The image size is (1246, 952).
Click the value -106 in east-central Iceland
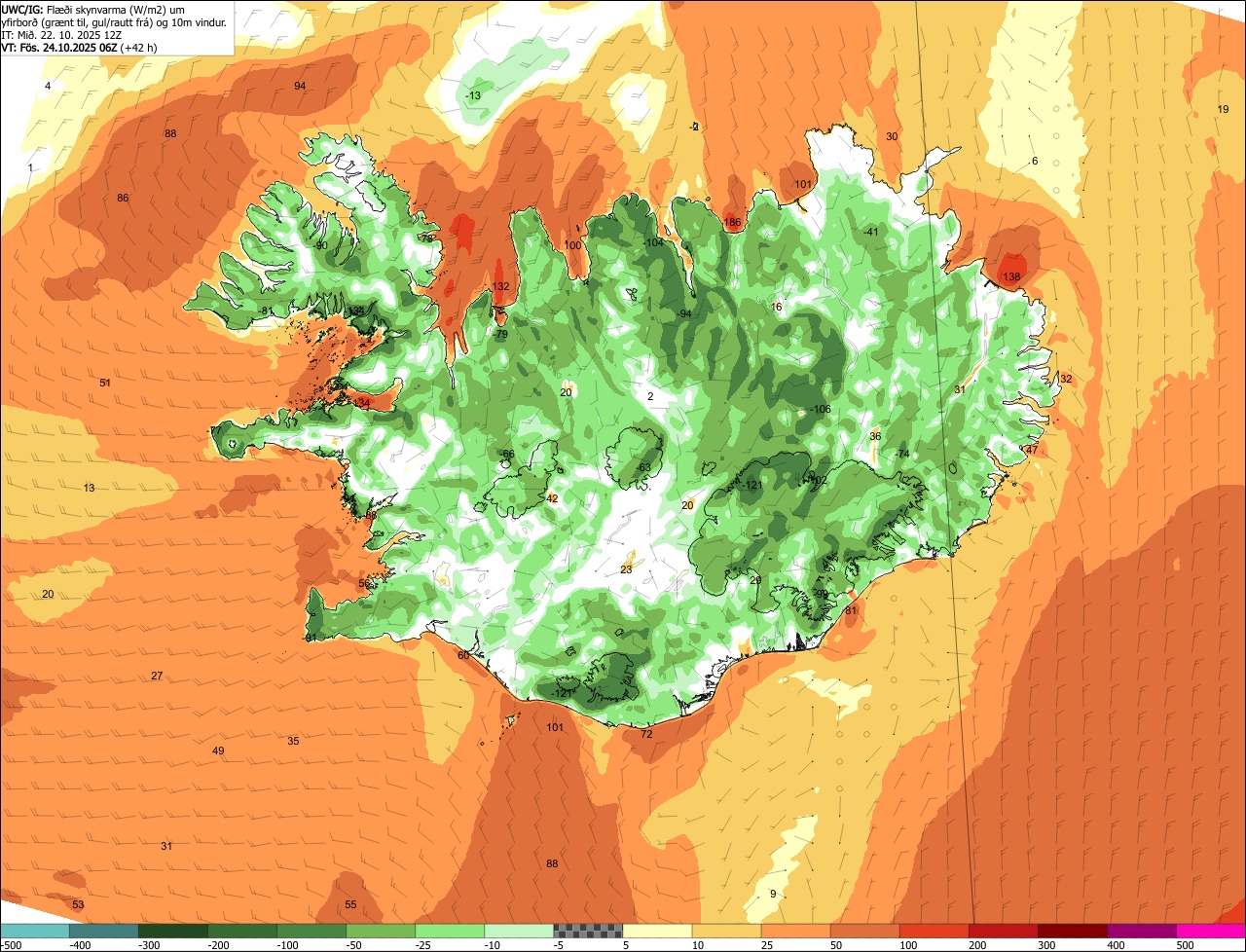[x=821, y=409]
